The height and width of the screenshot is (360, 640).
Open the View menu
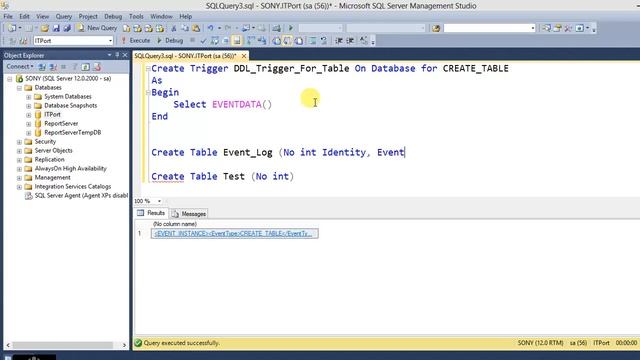[42, 17]
